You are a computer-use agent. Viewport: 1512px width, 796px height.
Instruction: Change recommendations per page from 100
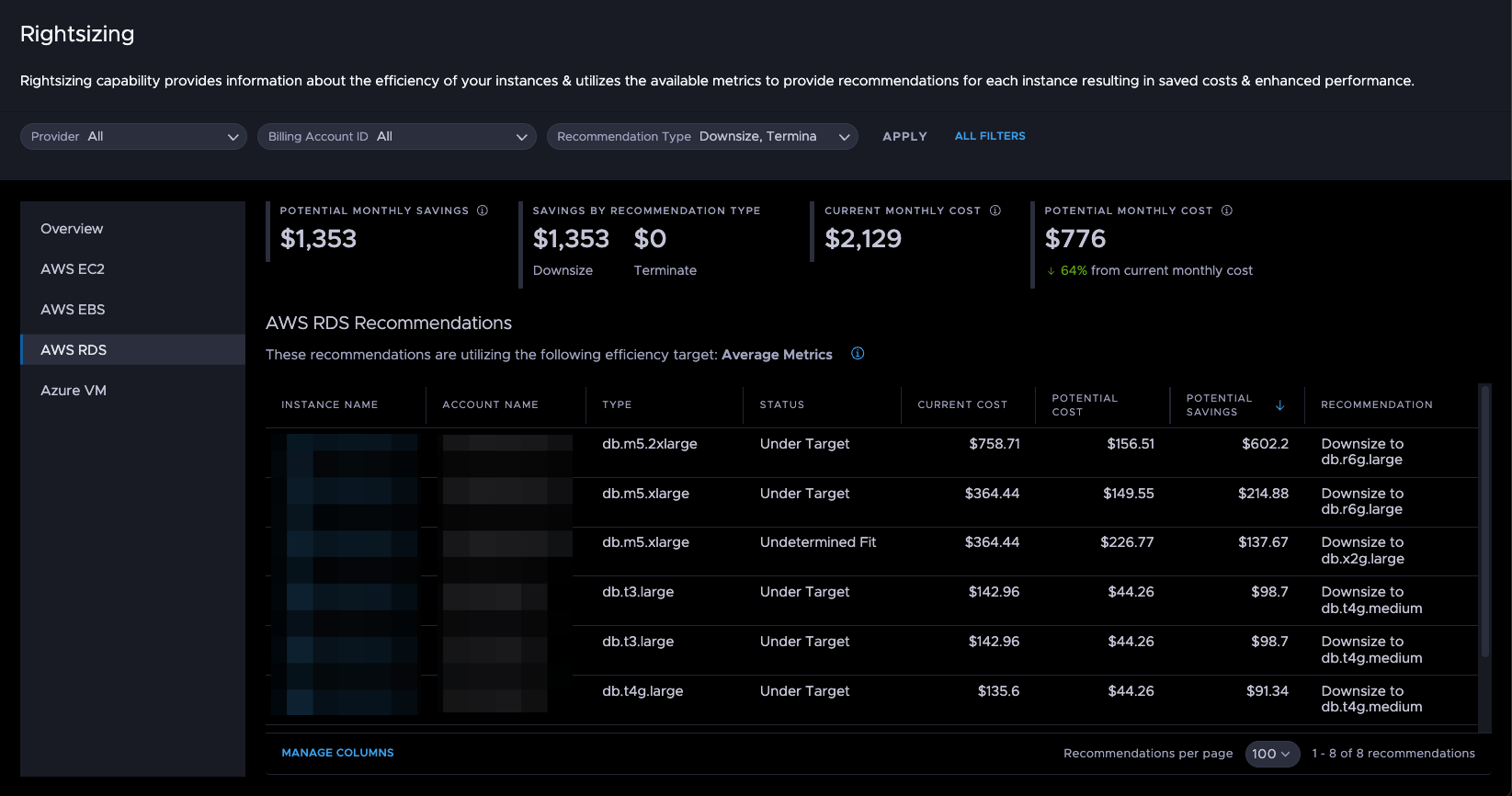coord(1272,754)
